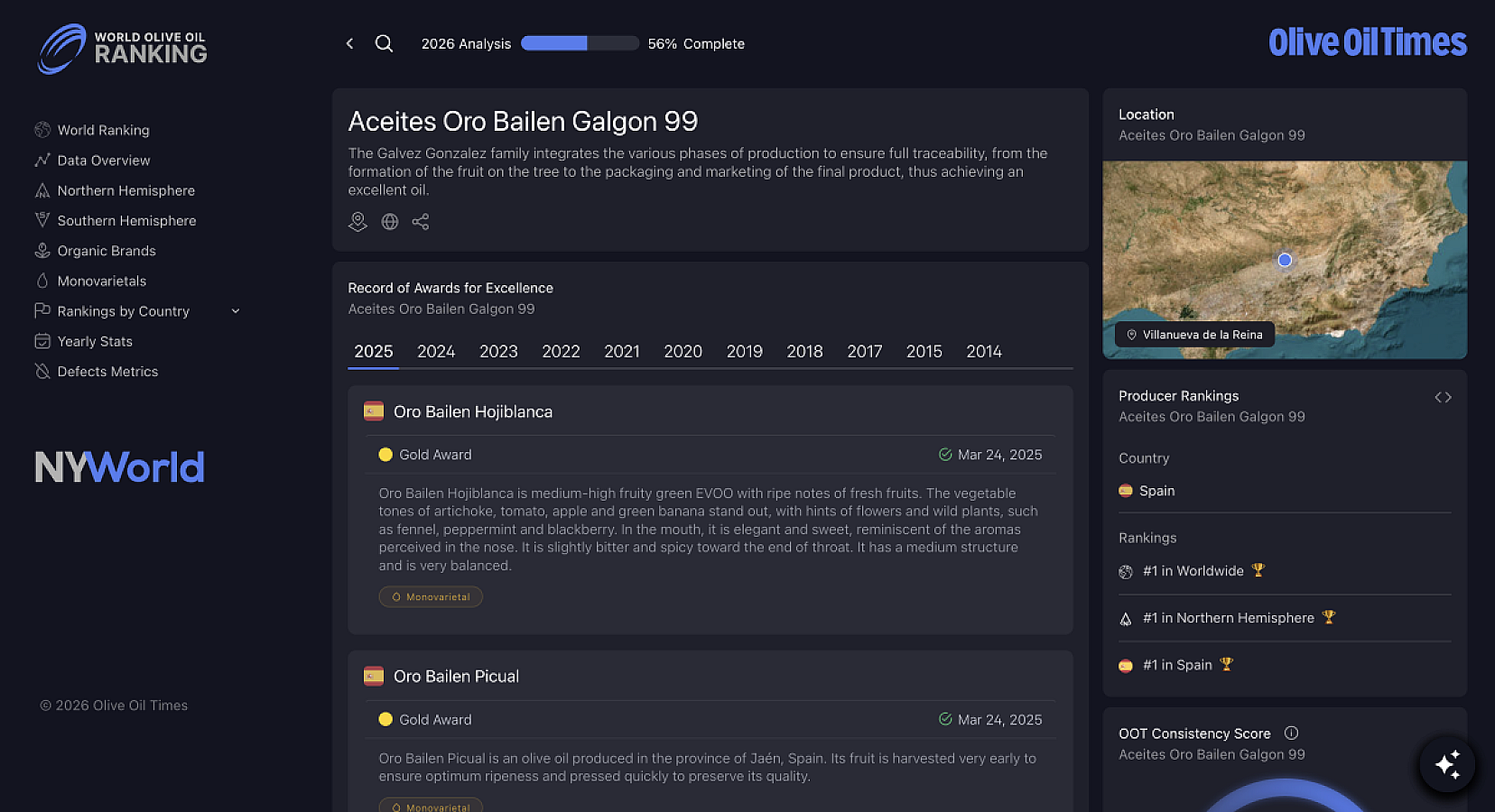Image resolution: width=1495 pixels, height=812 pixels.
Task: Click the back arrow next to 2026 Analysis
Action: [349, 42]
